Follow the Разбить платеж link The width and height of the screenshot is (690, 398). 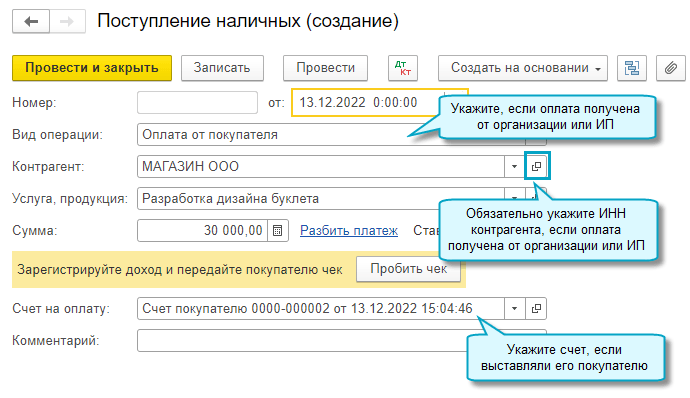(x=349, y=230)
